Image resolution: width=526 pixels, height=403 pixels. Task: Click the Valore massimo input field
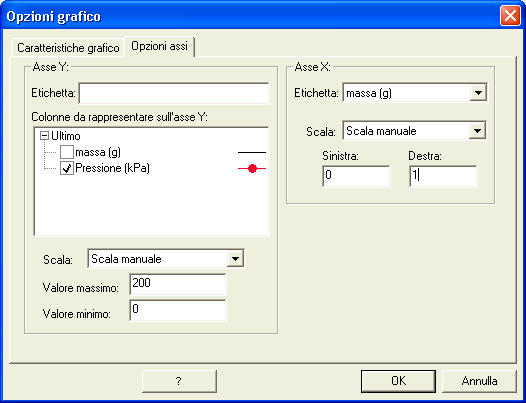tap(178, 284)
